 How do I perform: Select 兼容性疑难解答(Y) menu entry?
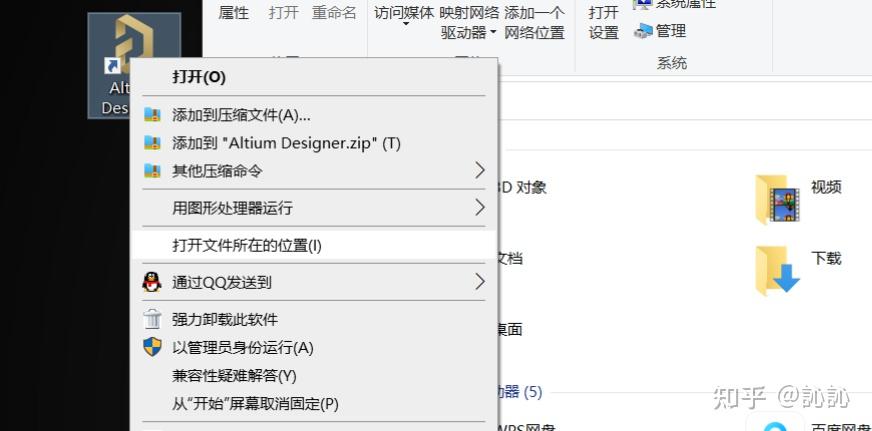pos(234,376)
